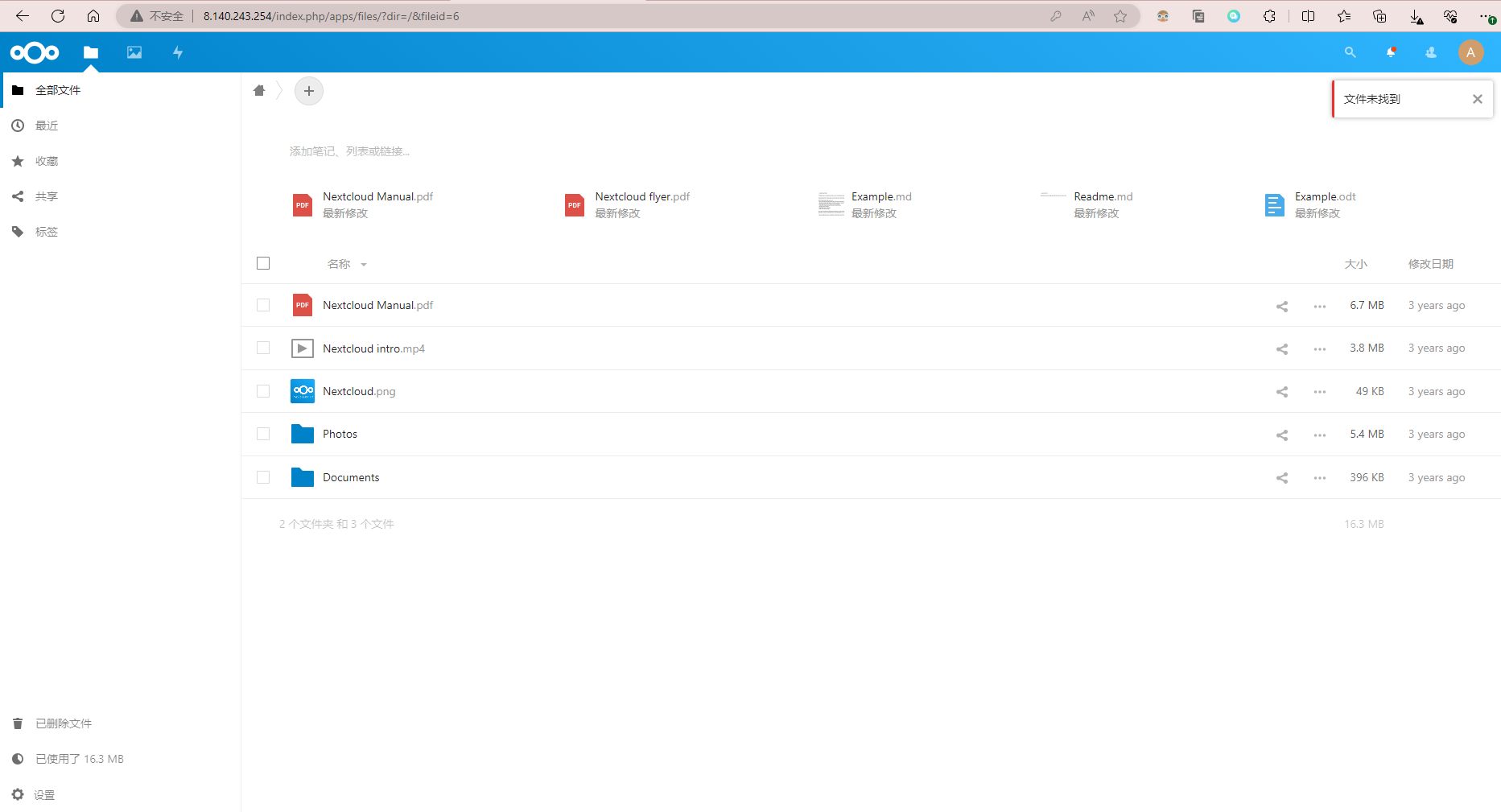Open recent file Nextcloud Manual.pdf card
Screen dimensions: 1501x812
coord(362,204)
